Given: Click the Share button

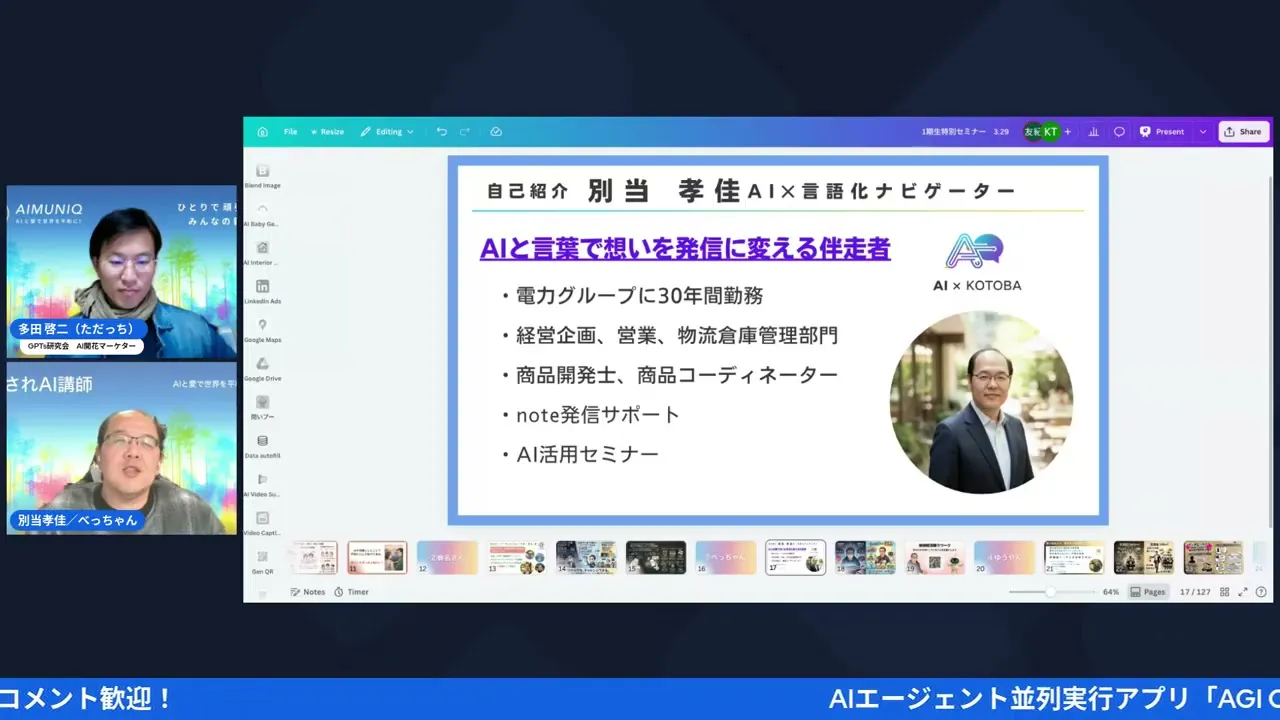Looking at the screenshot, I should click(1243, 131).
